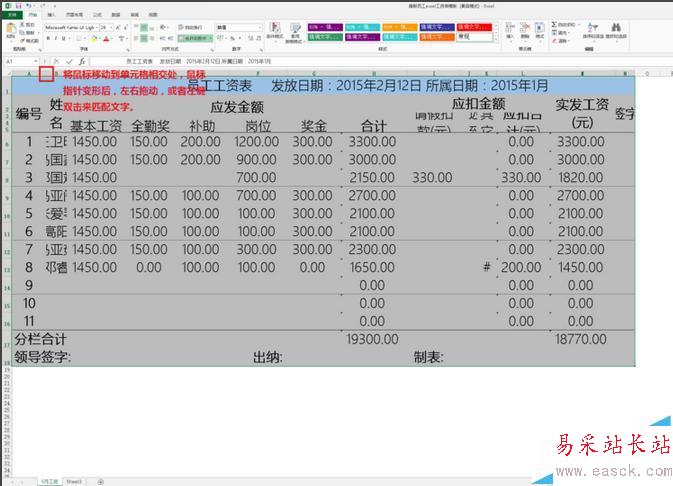
Task: Toggle right horizontal alignment
Action: pyautogui.click(x=152, y=38)
